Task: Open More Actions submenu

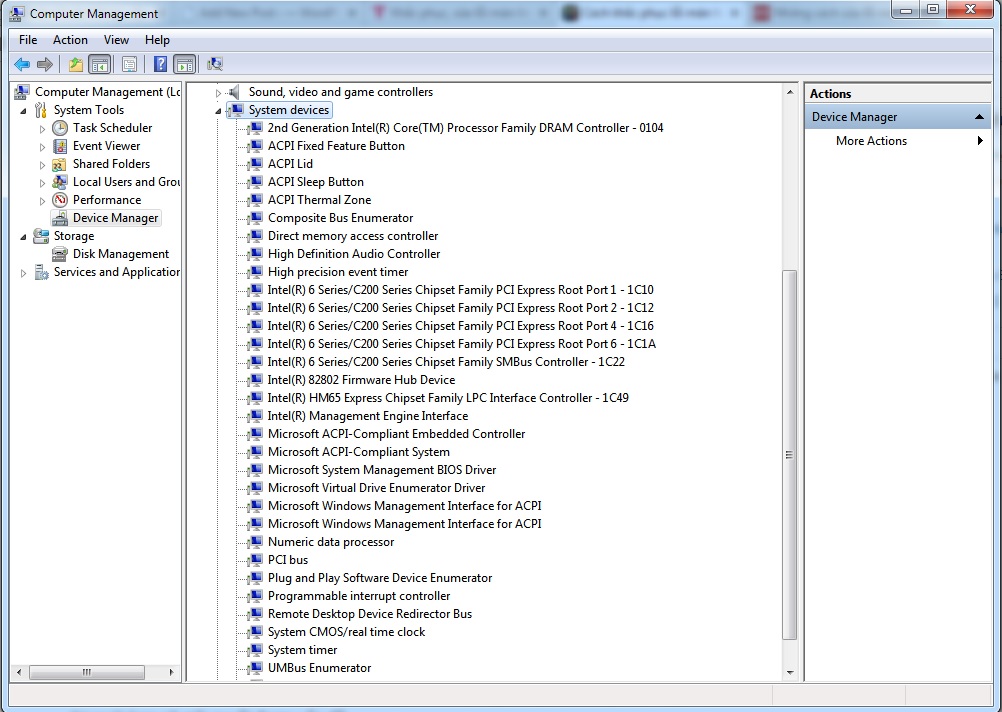Action: click(871, 141)
